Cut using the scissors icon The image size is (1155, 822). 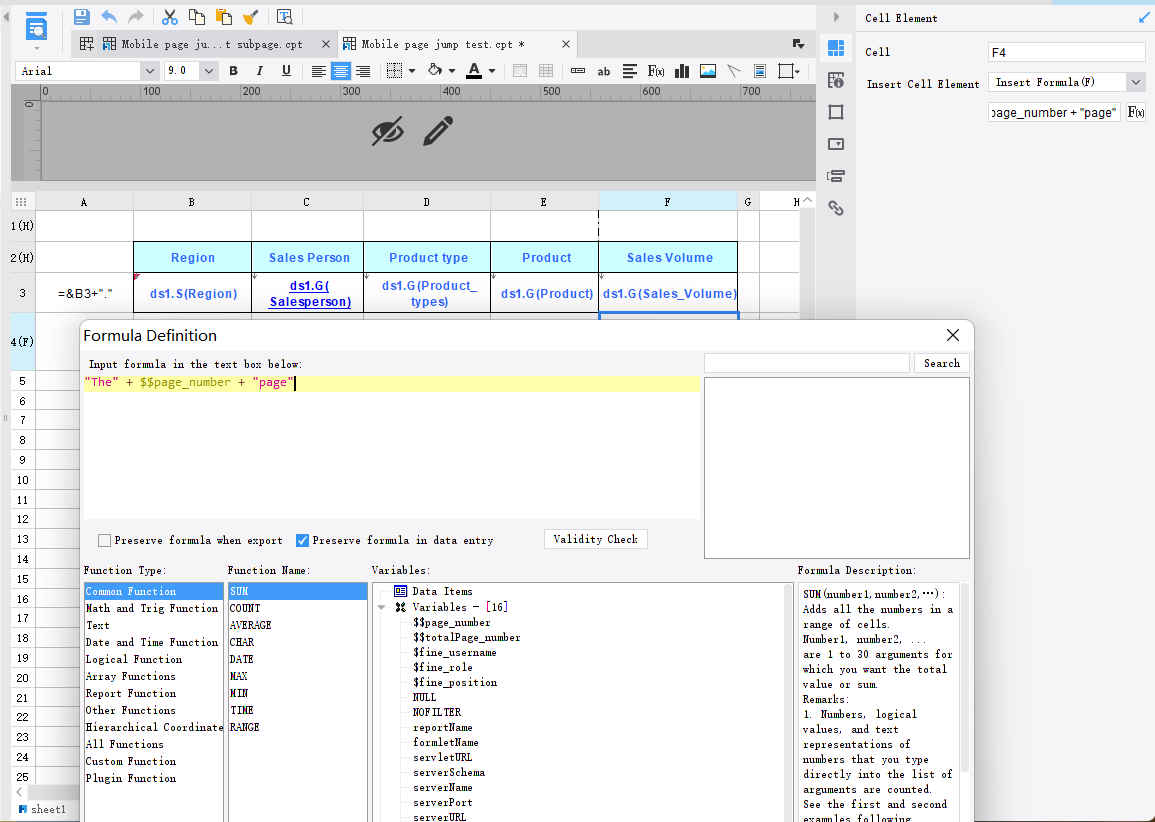click(170, 17)
